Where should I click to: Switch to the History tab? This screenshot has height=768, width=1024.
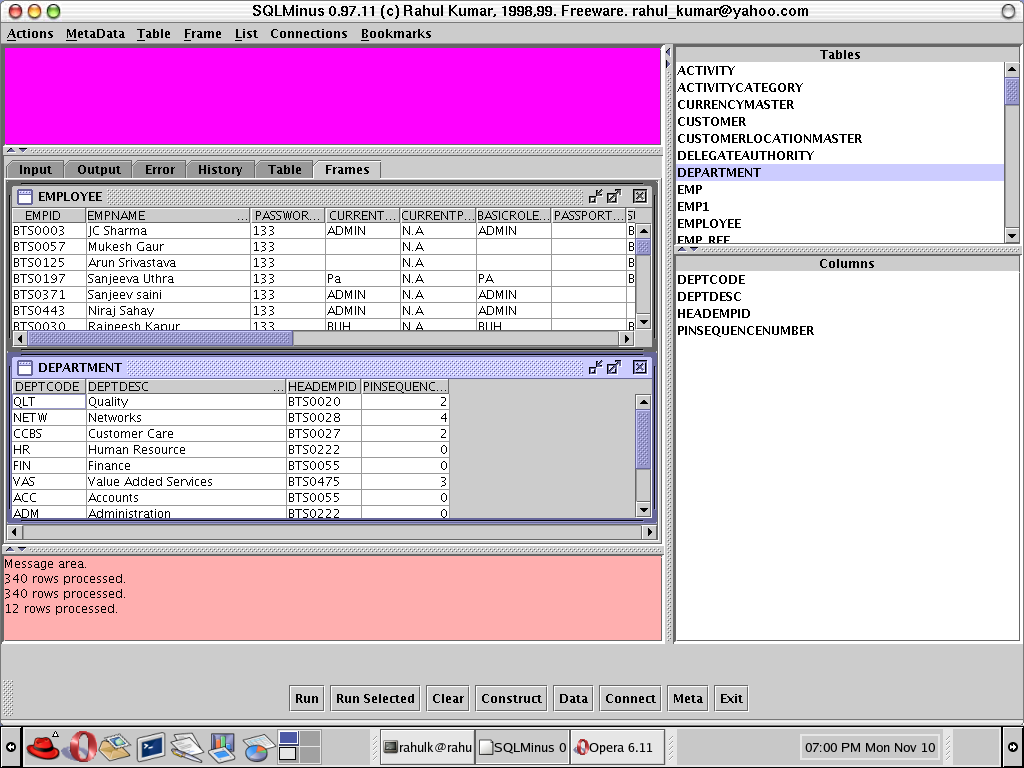[x=220, y=170]
